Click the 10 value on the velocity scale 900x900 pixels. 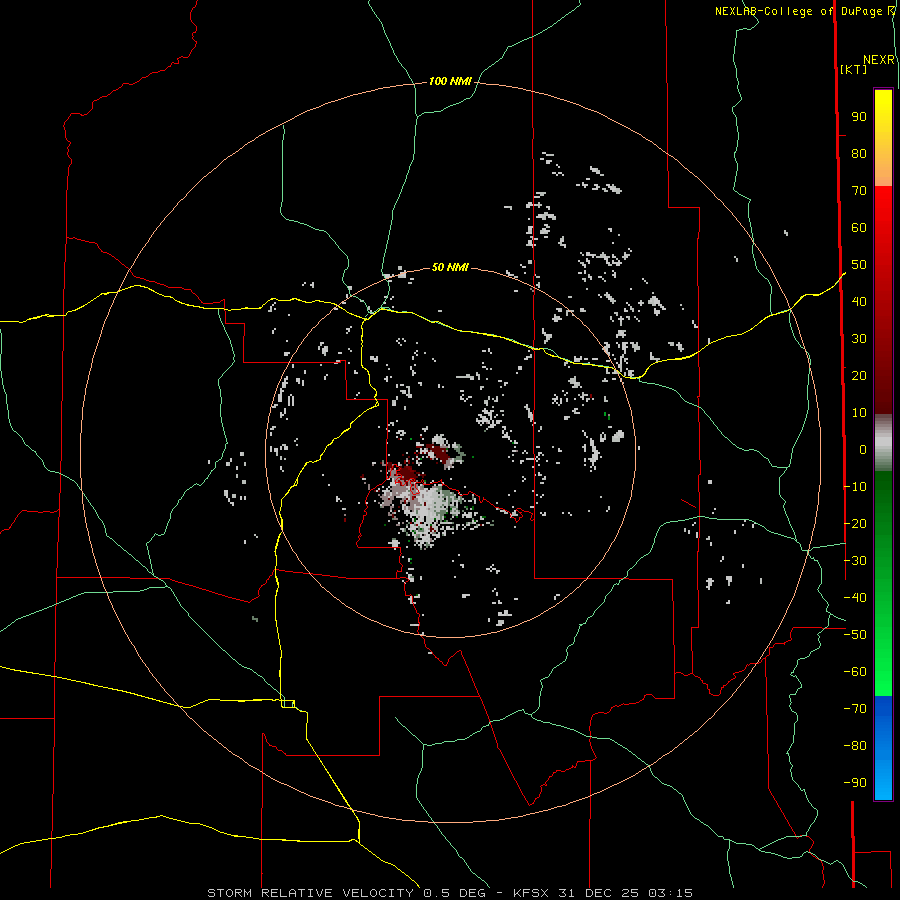pos(859,413)
